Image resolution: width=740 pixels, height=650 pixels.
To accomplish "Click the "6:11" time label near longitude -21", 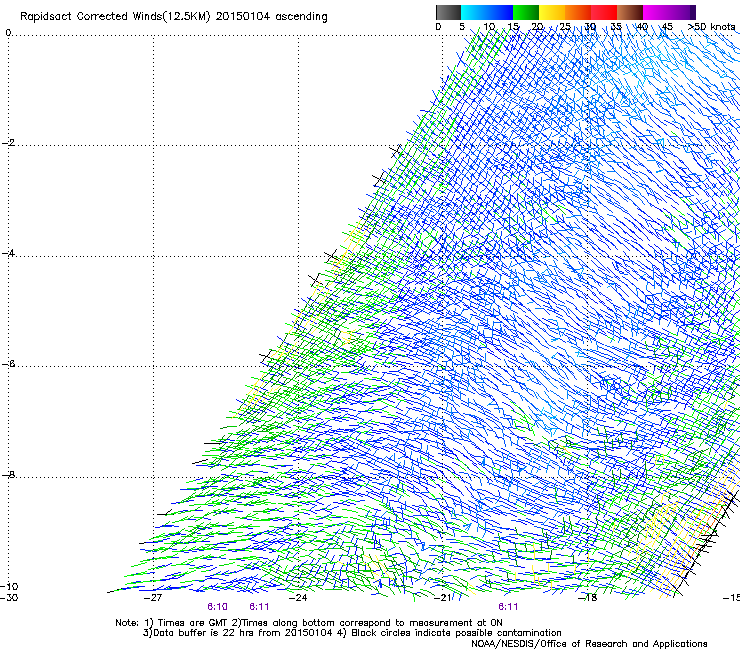I will [x=508, y=607].
